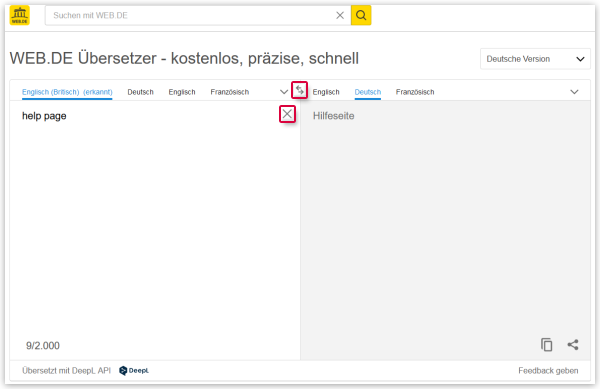The width and height of the screenshot is (600, 389).
Task: Clear the WEB.DE search field
Action: (340, 15)
